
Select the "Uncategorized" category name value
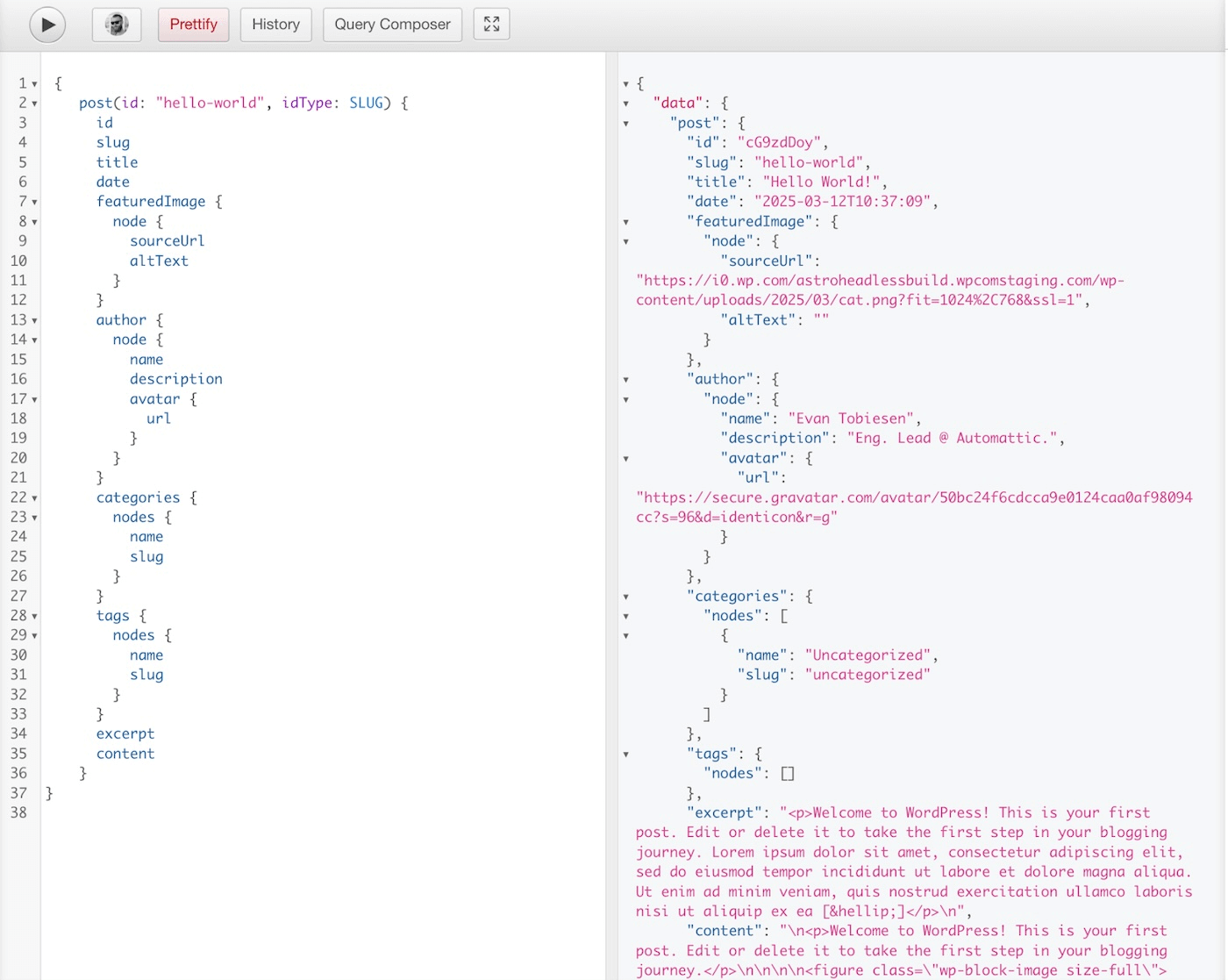868,655
